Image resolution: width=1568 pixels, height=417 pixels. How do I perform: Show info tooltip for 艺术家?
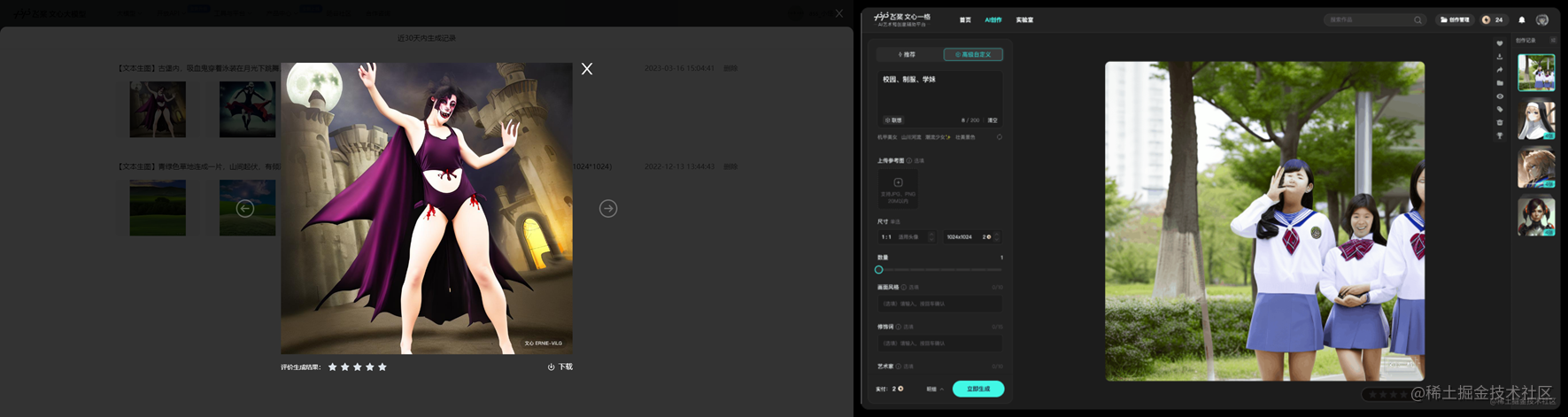[x=899, y=366]
